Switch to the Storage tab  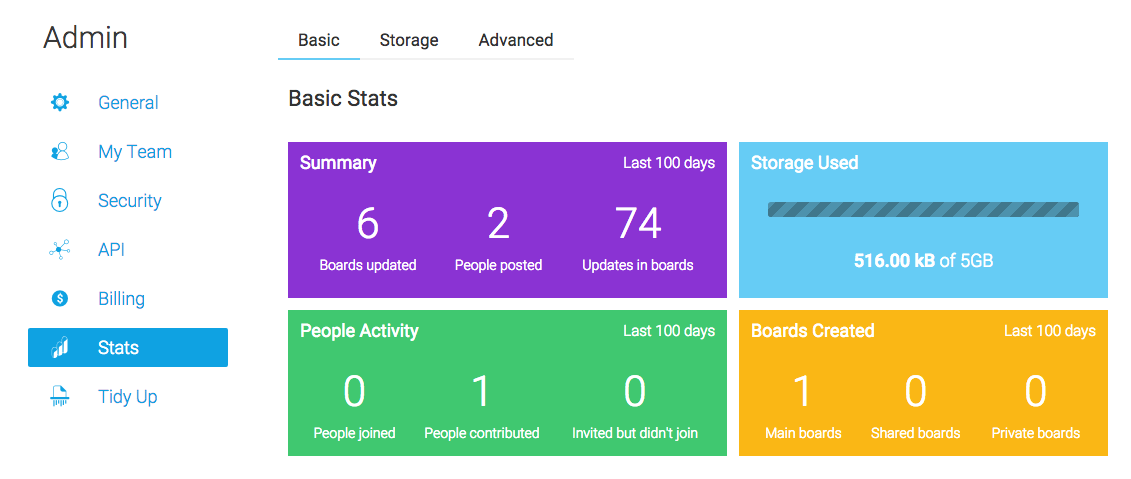tap(409, 40)
